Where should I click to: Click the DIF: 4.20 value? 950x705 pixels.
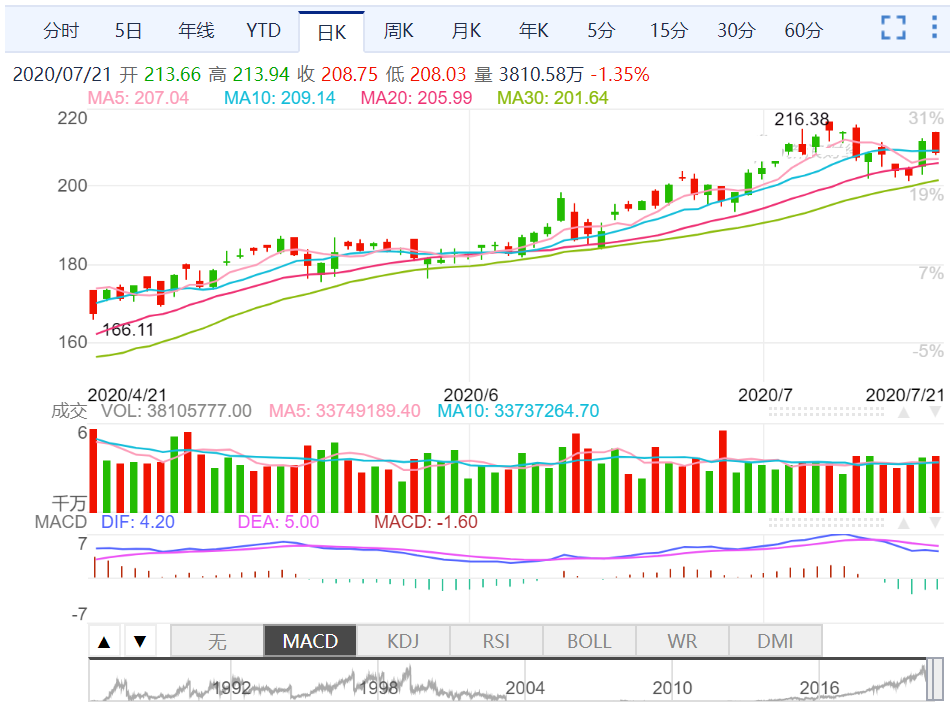click(138, 521)
